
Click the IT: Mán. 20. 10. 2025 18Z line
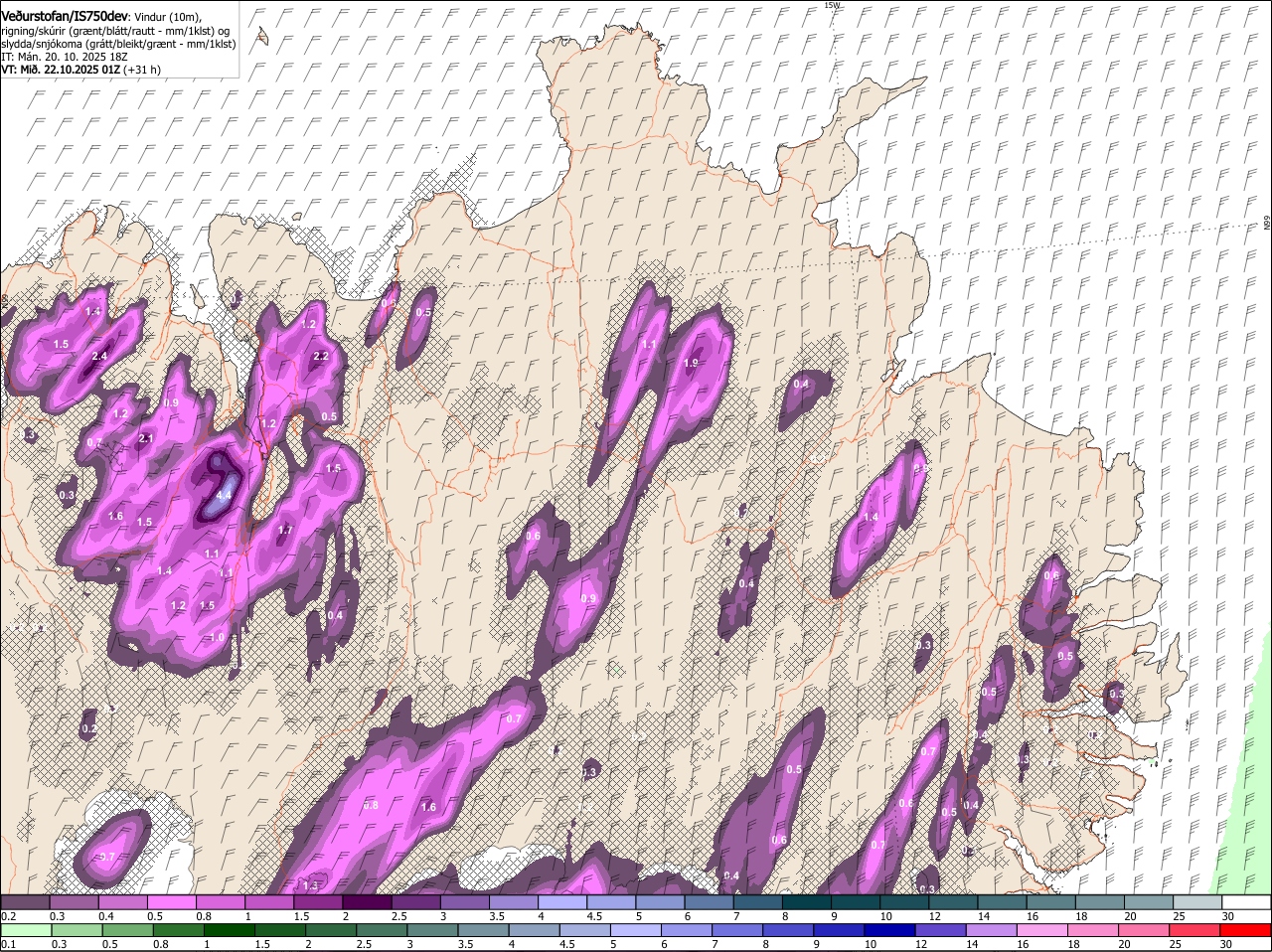tap(64, 57)
